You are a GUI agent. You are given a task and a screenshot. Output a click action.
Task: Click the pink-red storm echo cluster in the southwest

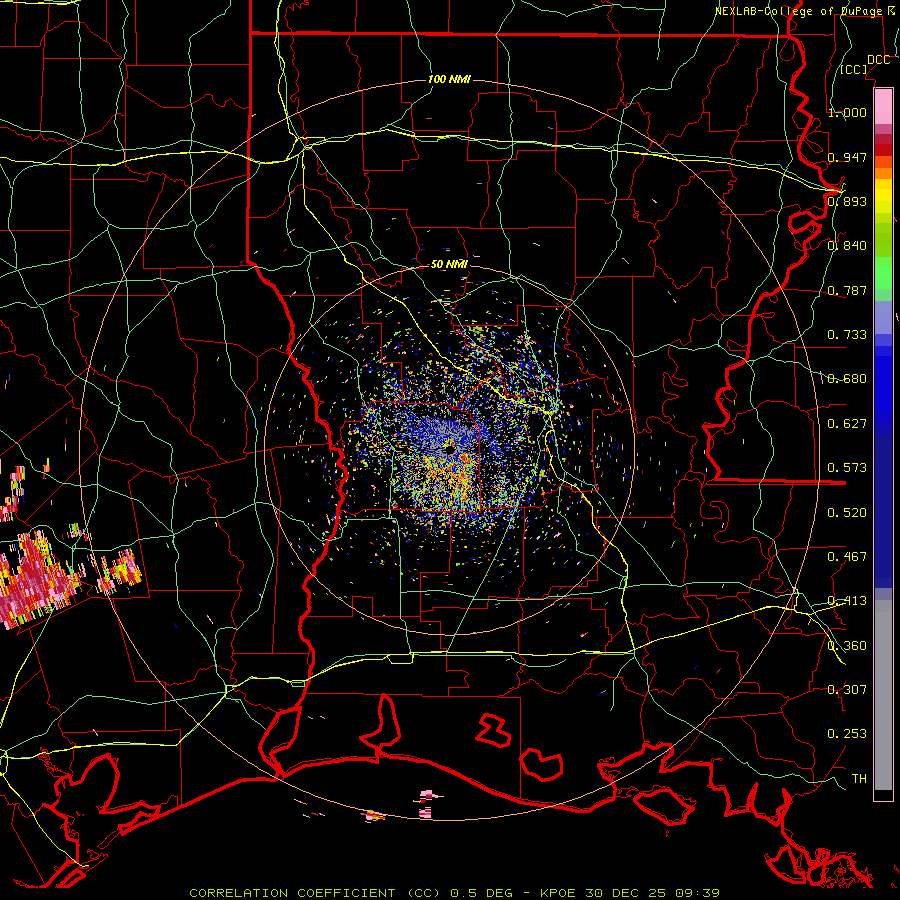point(34,580)
